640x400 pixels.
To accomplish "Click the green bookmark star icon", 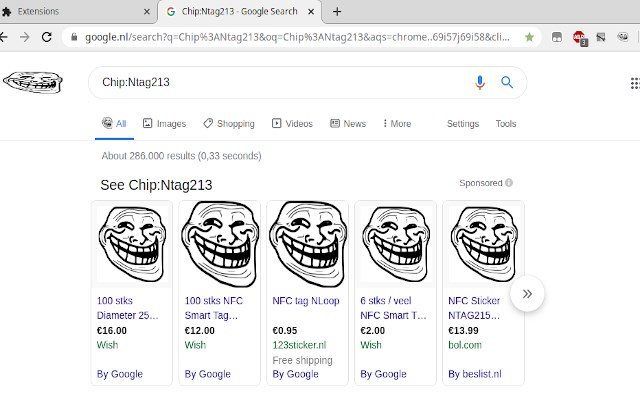I will point(529,37).
